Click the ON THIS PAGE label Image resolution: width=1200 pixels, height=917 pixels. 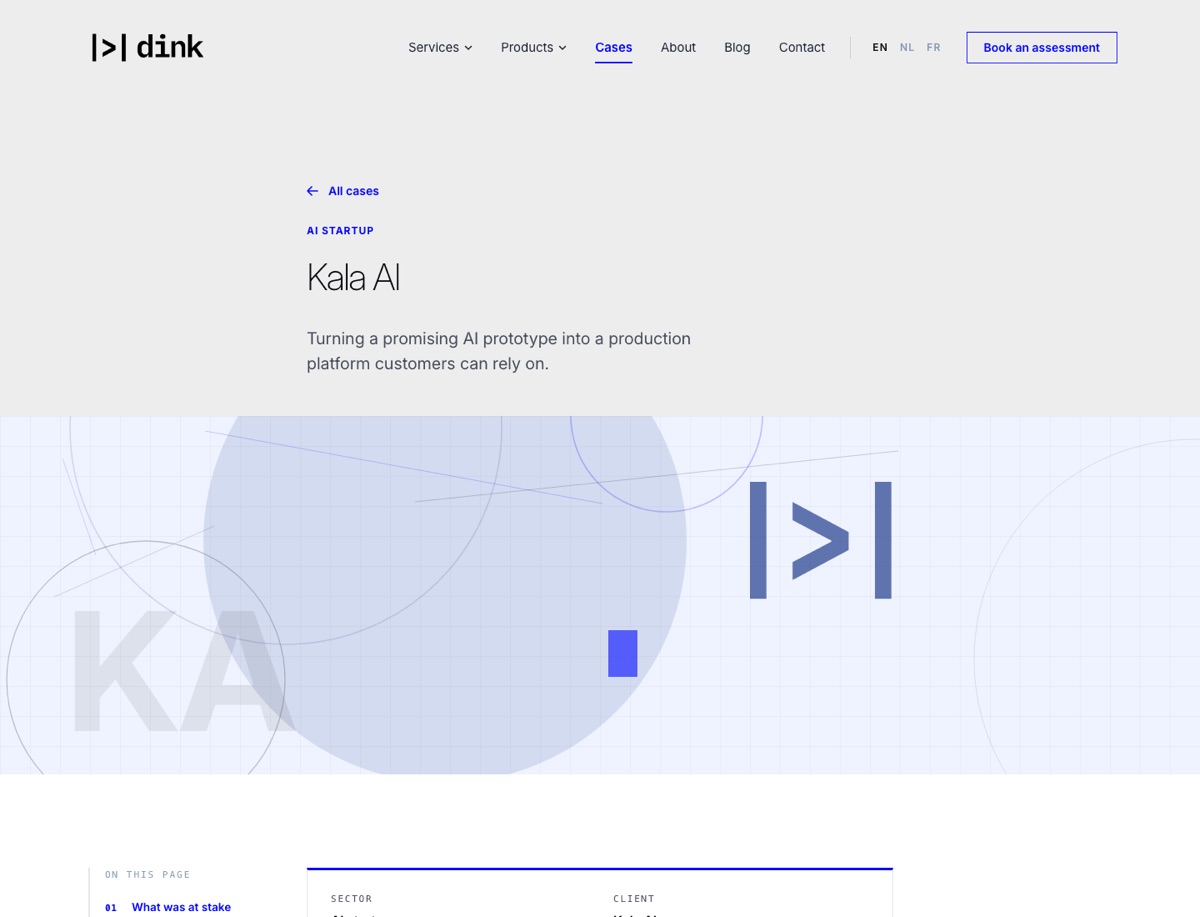click(x=148, y=875)
